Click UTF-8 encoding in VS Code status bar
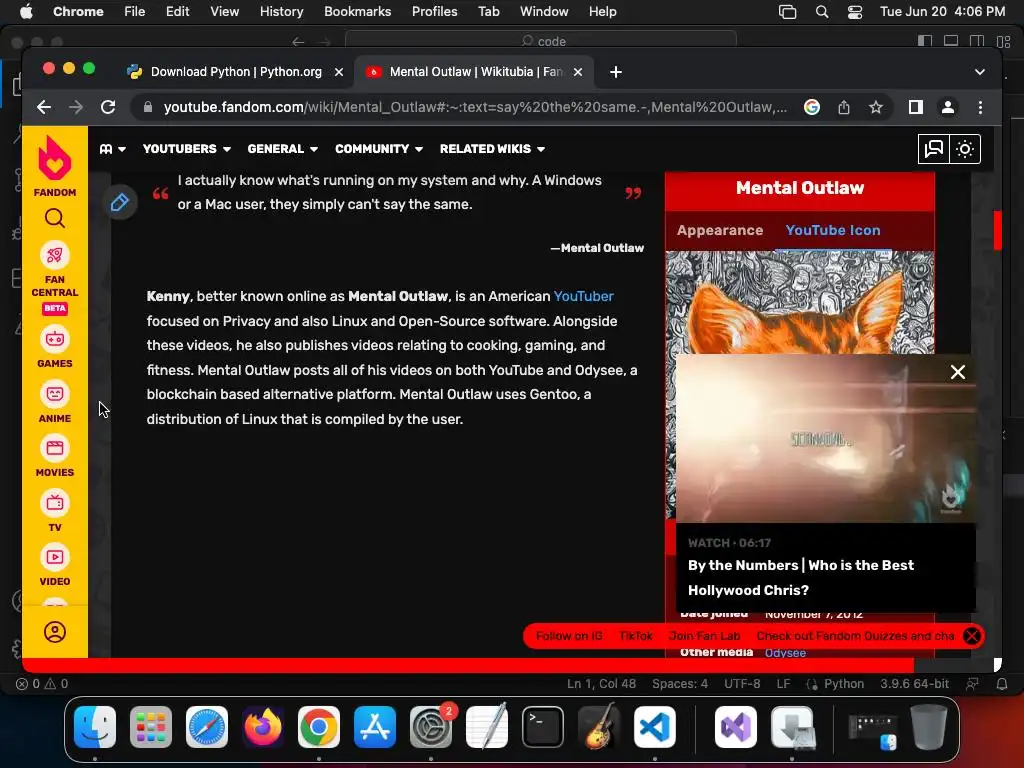 click(x=742, y=684)
